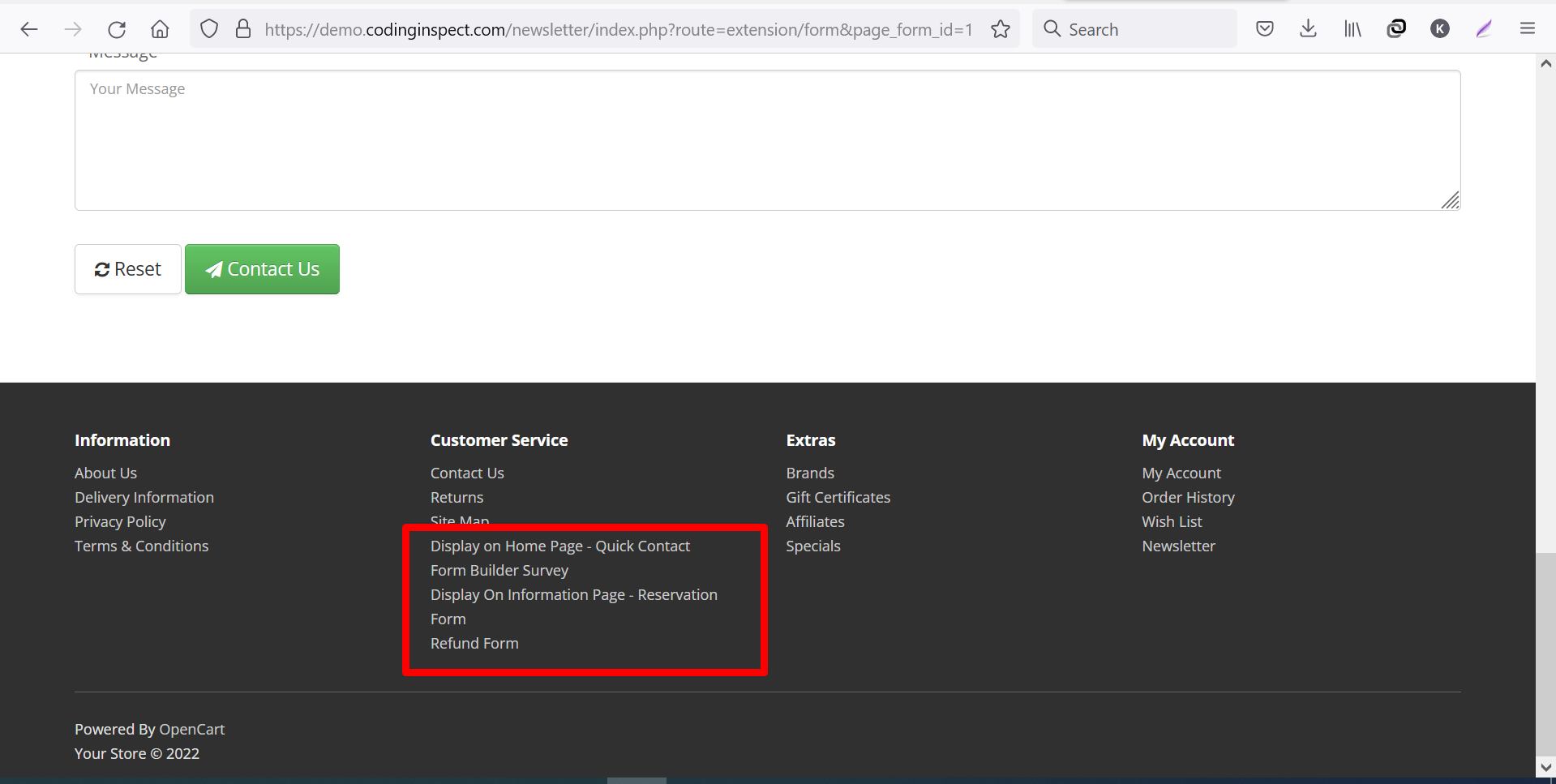
Task: Bookmark this page with star icon
Action: click(1001, 29)
